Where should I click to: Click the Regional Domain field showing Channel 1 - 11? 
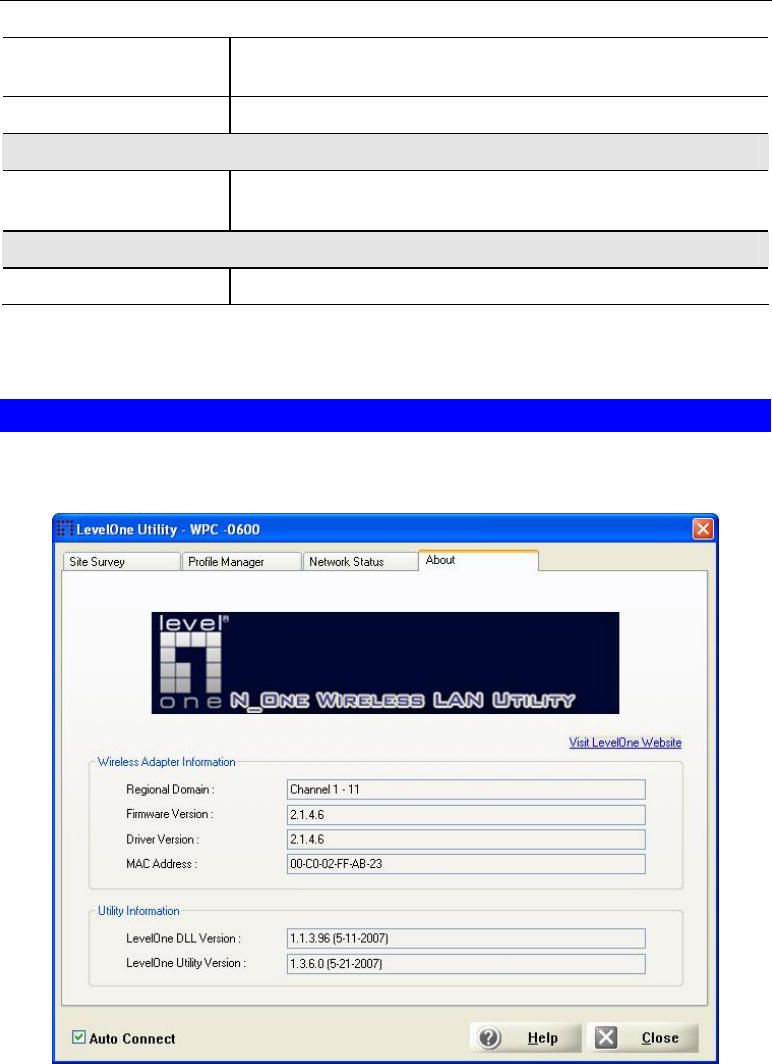pyautogui.click(x=466, y=789)
